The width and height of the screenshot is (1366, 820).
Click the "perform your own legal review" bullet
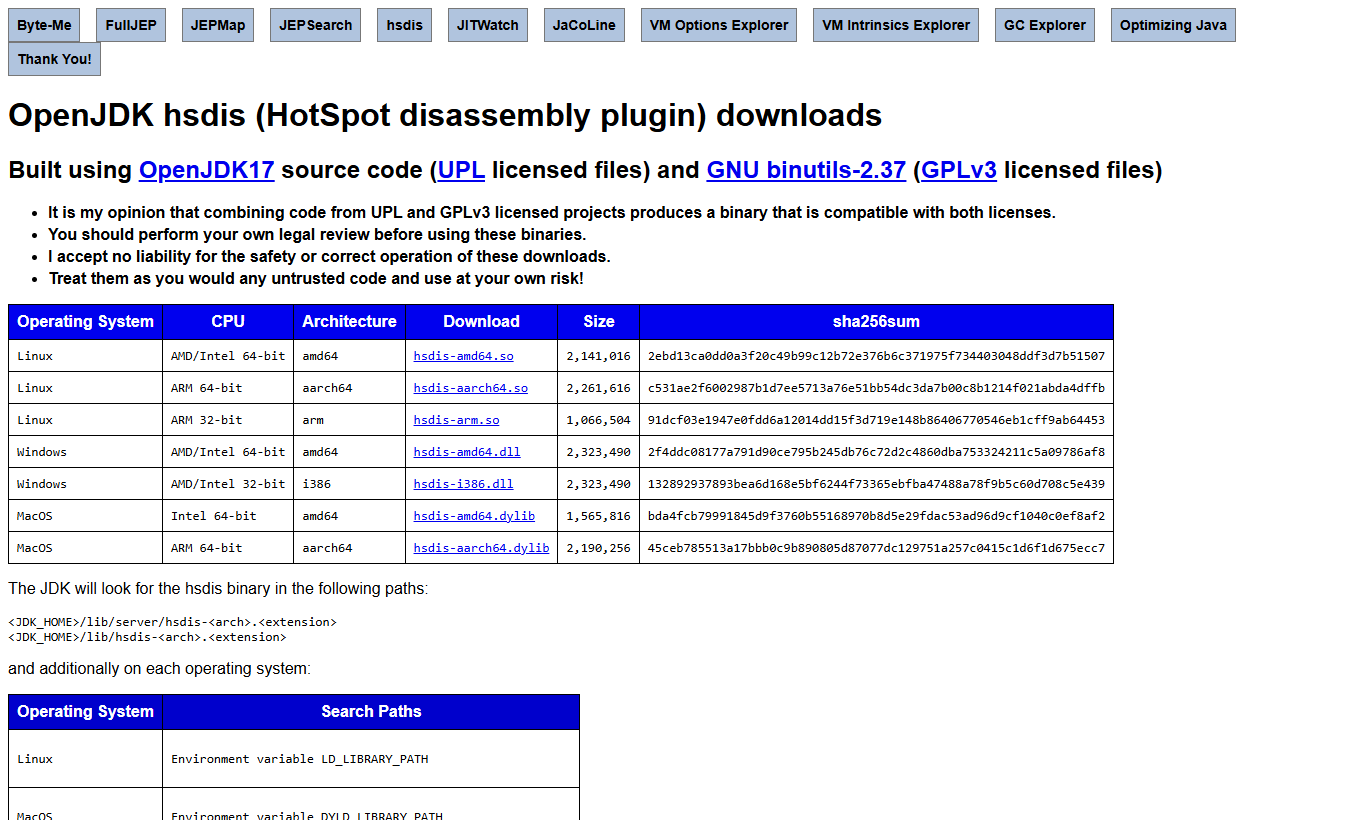pyautogui.click(x=317, y=234)
